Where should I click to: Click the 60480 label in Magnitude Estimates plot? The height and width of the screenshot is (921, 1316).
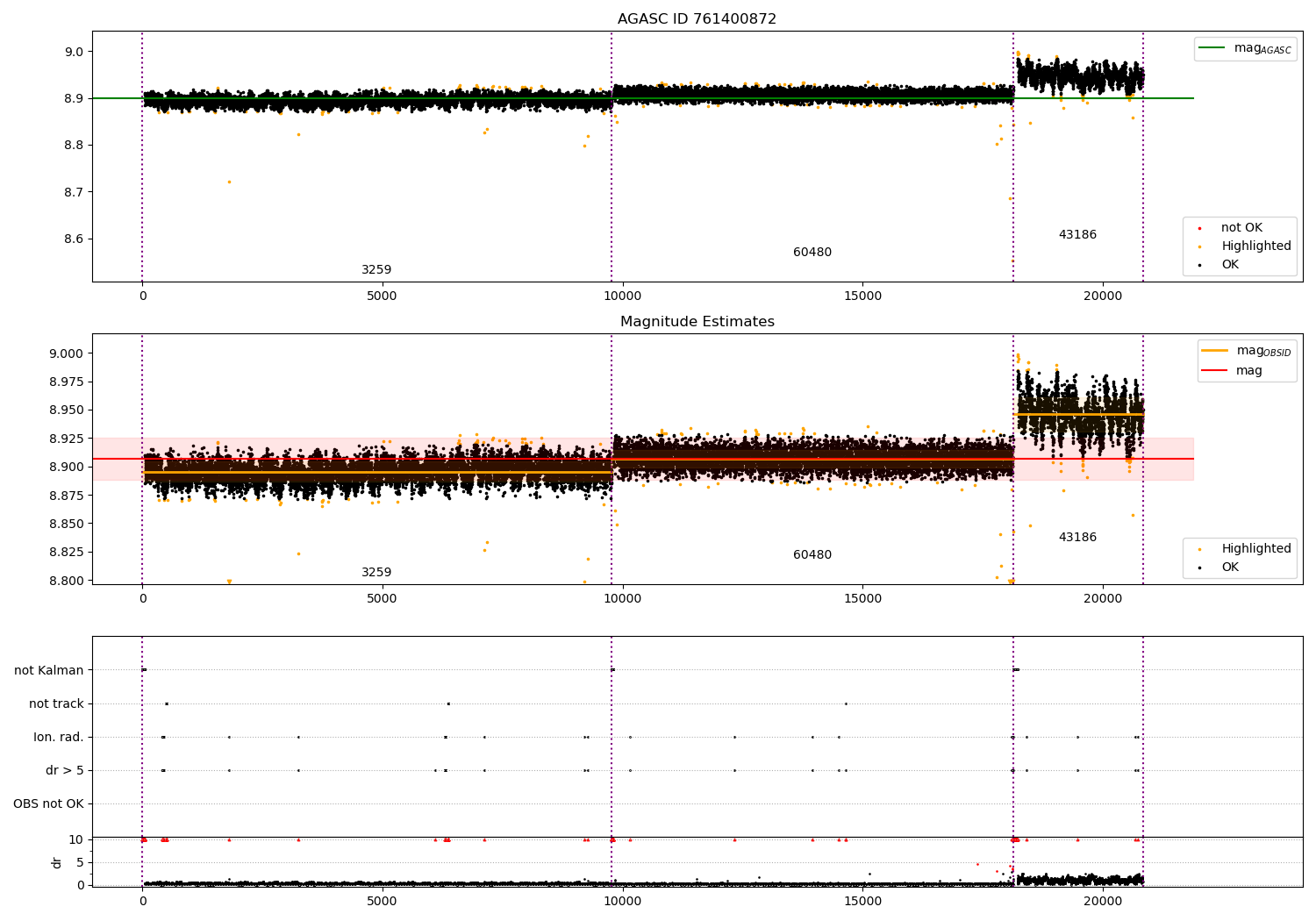click(812, 555)
